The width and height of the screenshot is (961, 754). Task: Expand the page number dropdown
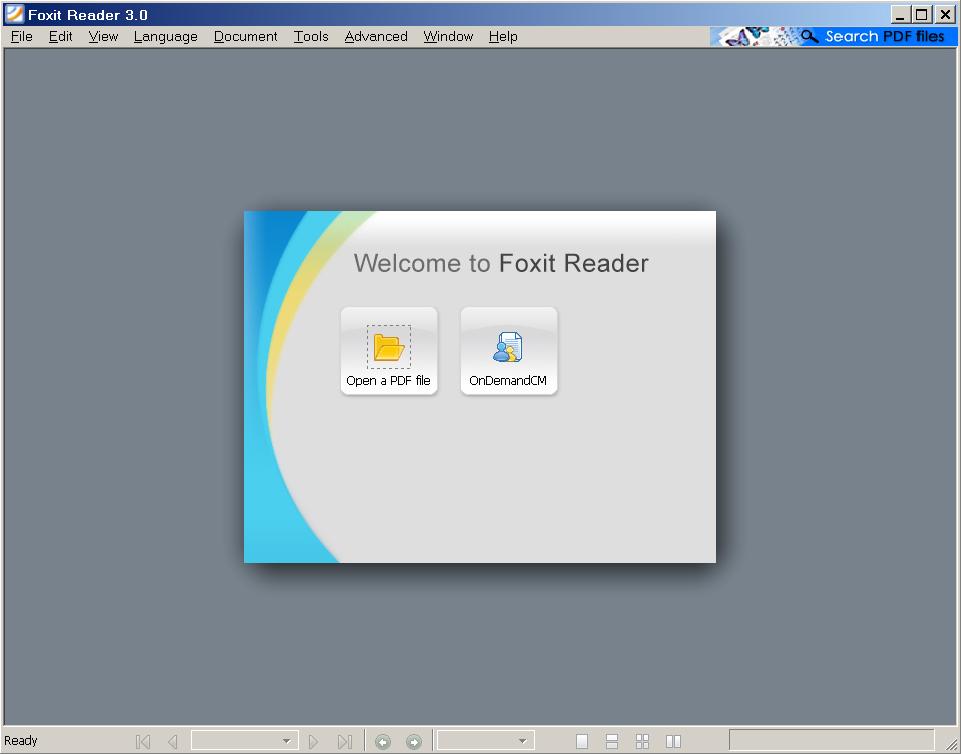(286, 741)
